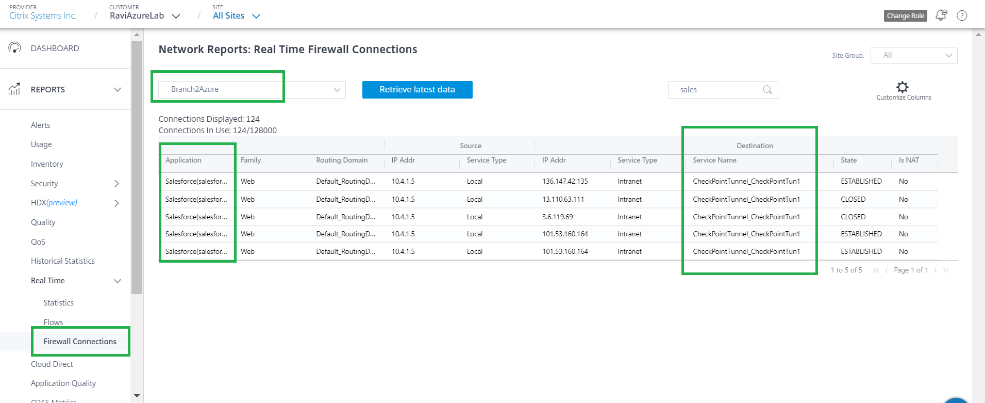Click destination IP 13.110.63.111

[x=562, y=200]
